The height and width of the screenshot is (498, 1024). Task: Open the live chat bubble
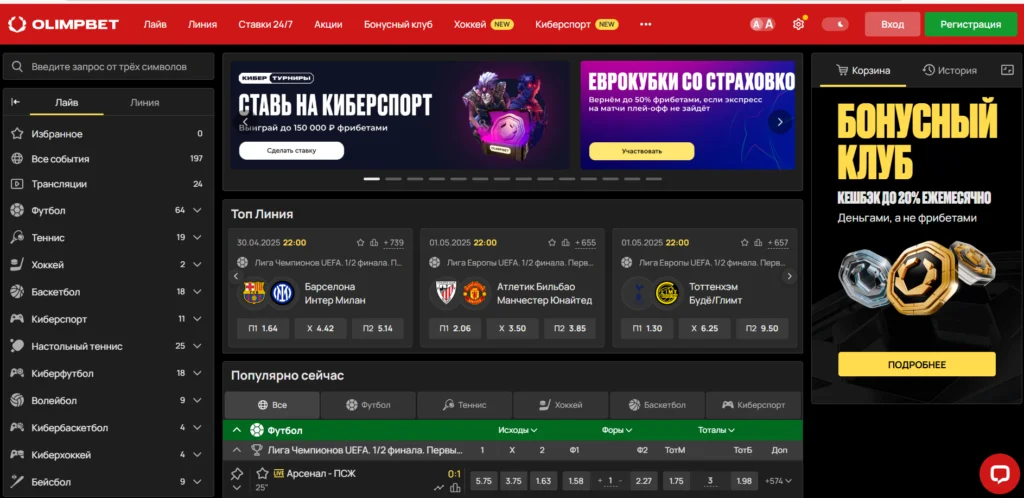[x=999, y=474]
